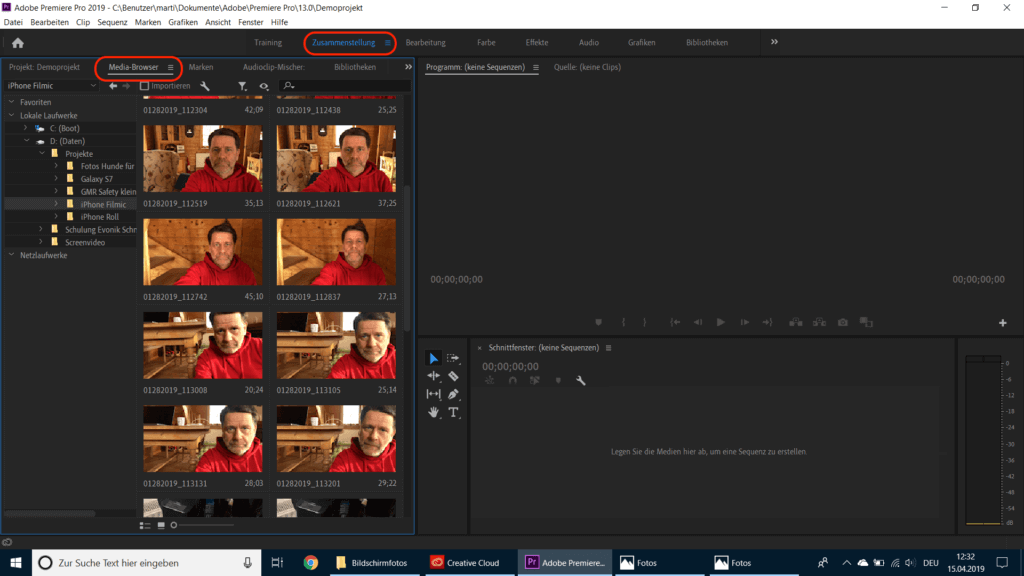Click the Mark In brace button
The image size is (1024, 576).
coord(622,322)
